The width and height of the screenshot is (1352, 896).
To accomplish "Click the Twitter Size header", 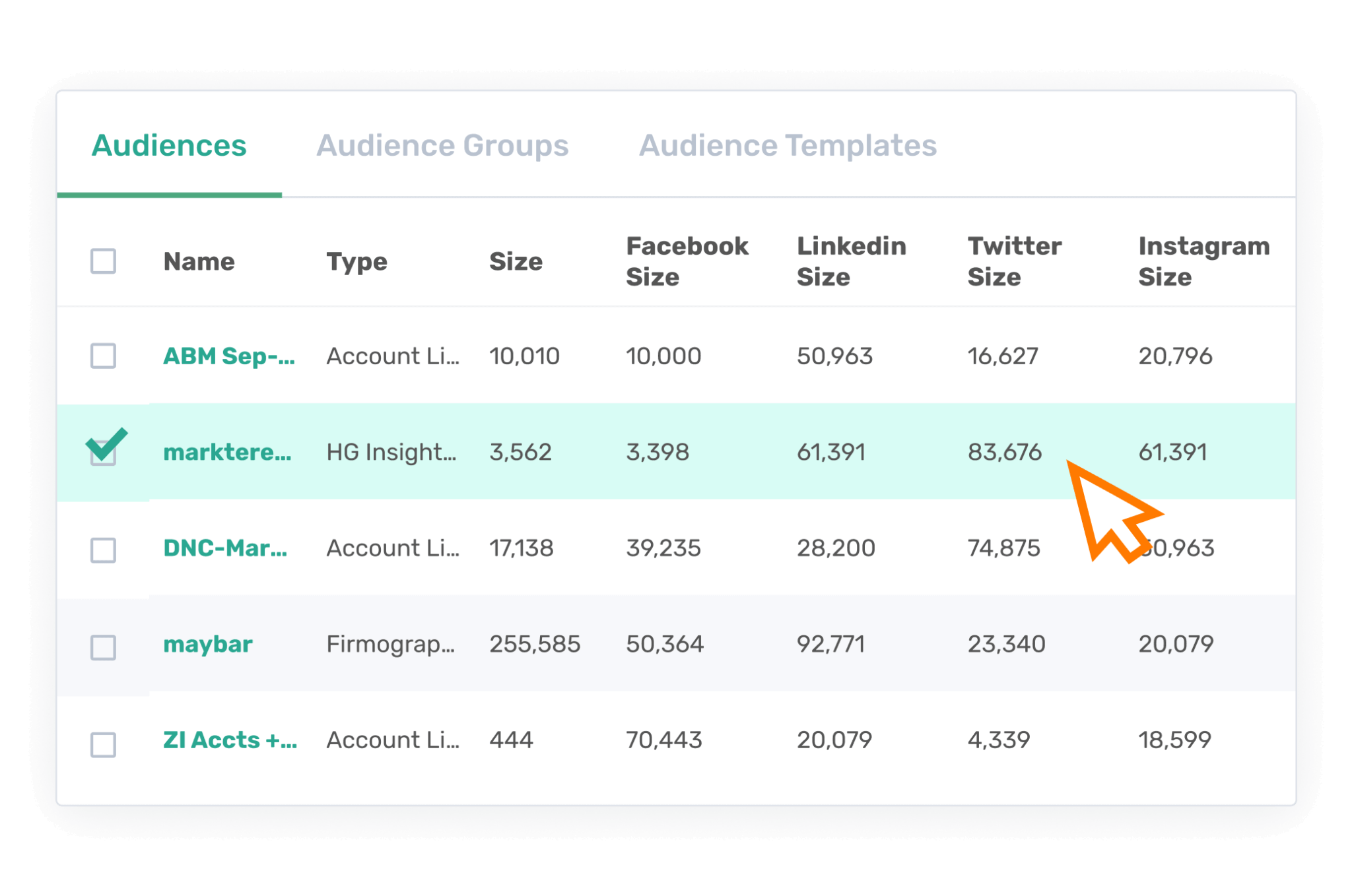I will tap(1015, 261).
